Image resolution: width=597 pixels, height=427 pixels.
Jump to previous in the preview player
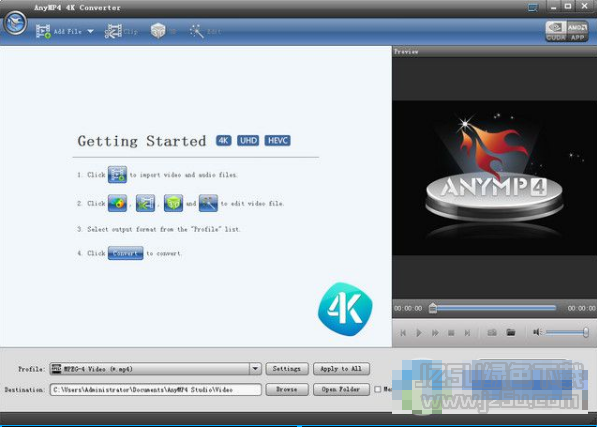click(x=403, y=333)
